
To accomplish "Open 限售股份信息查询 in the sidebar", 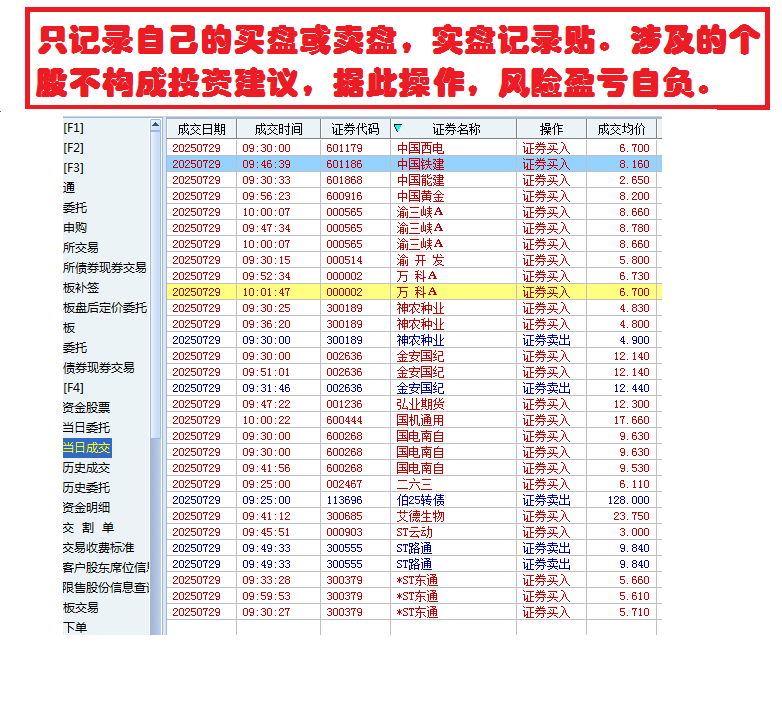I will click(x=106, y=587).
